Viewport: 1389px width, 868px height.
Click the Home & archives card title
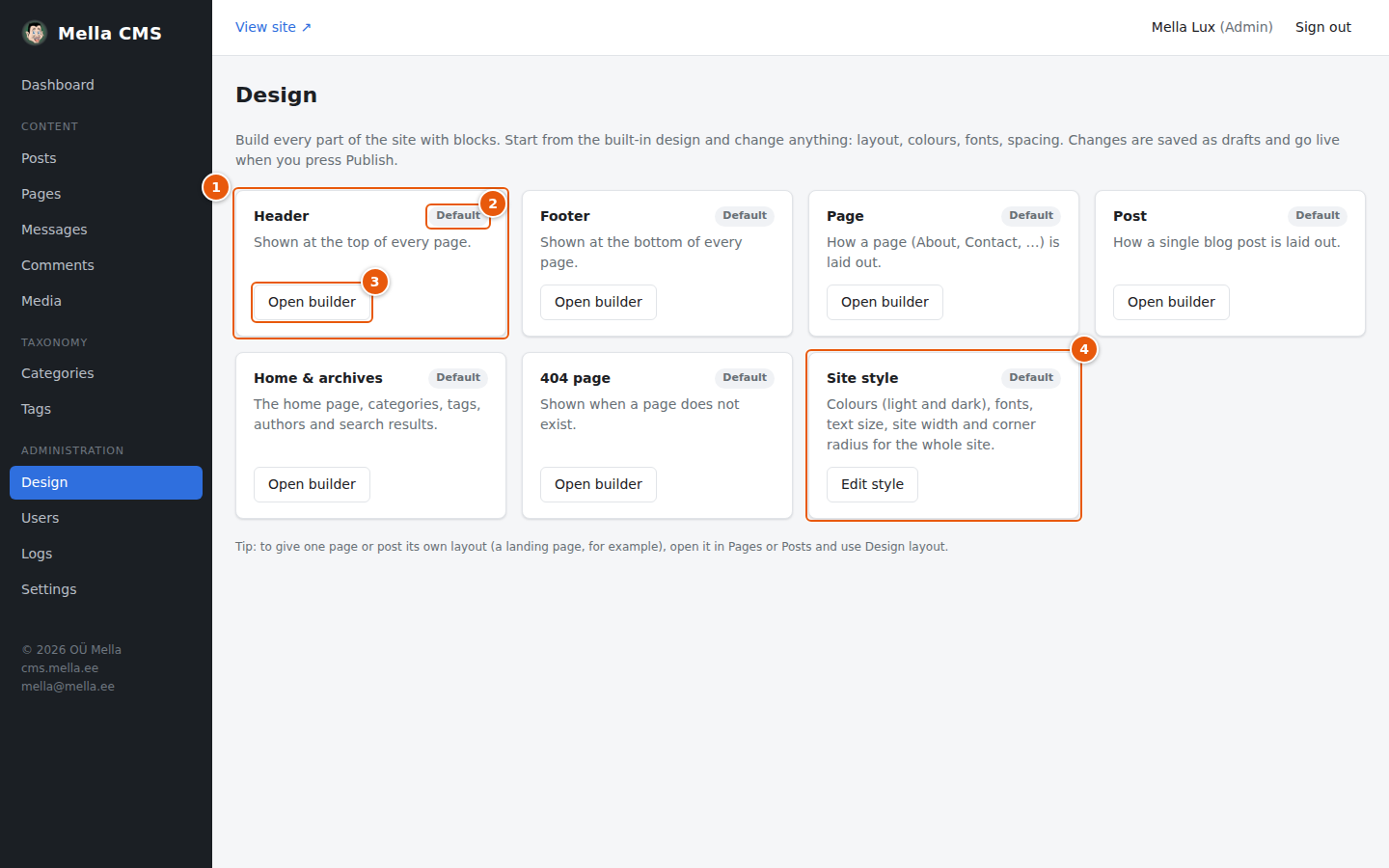[x=318, y=378]
